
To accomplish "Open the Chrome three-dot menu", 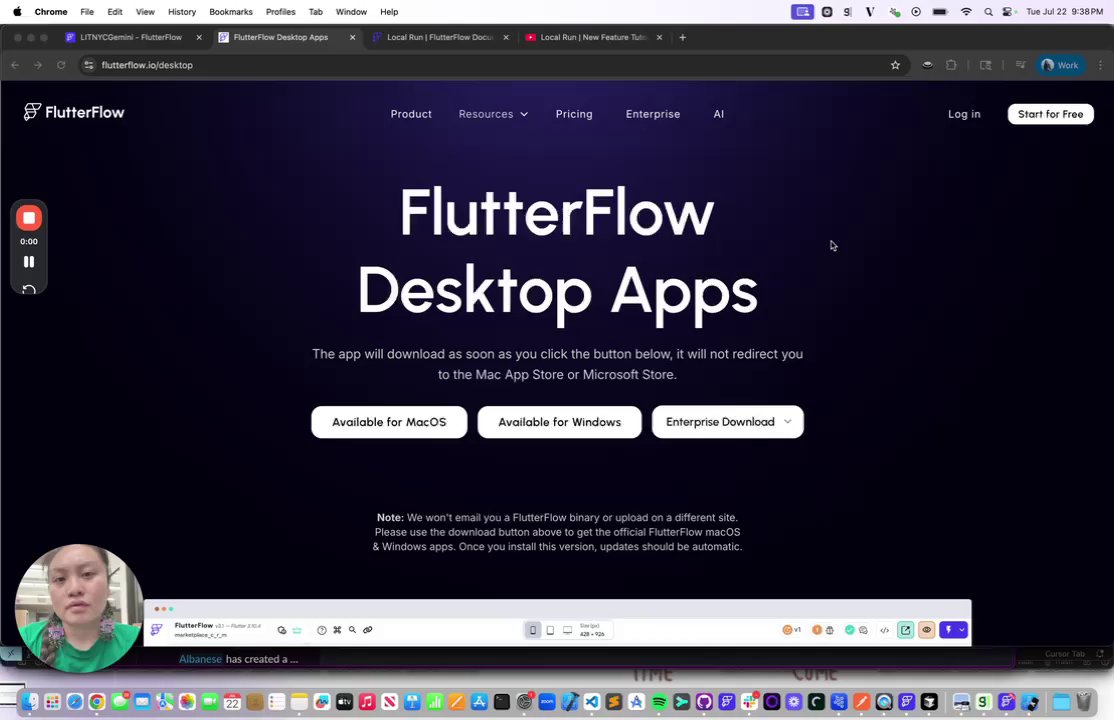I will click(x=1101, y=65).
